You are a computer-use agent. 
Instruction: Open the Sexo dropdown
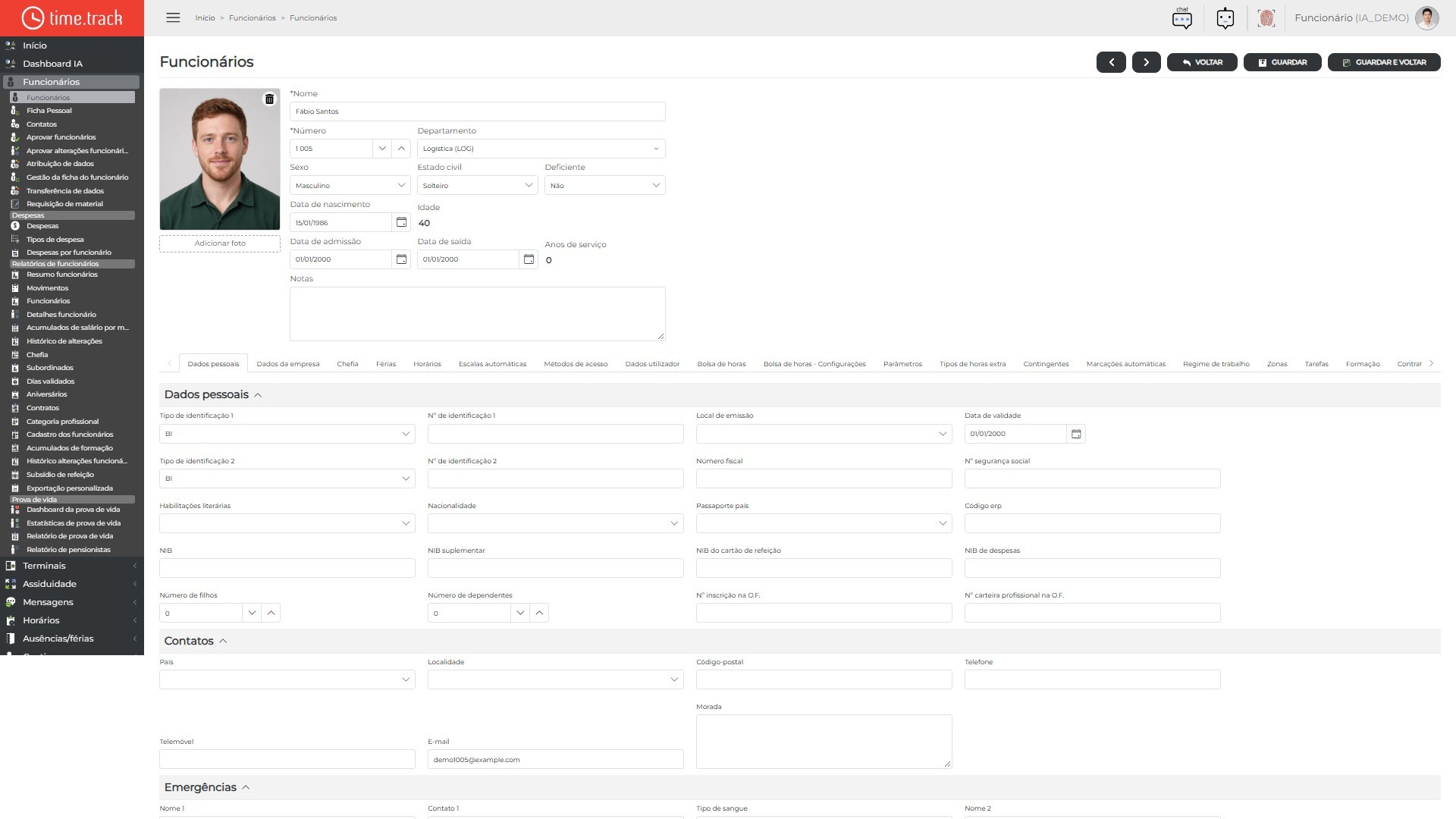pyautogui.click(x=350, y=185)
